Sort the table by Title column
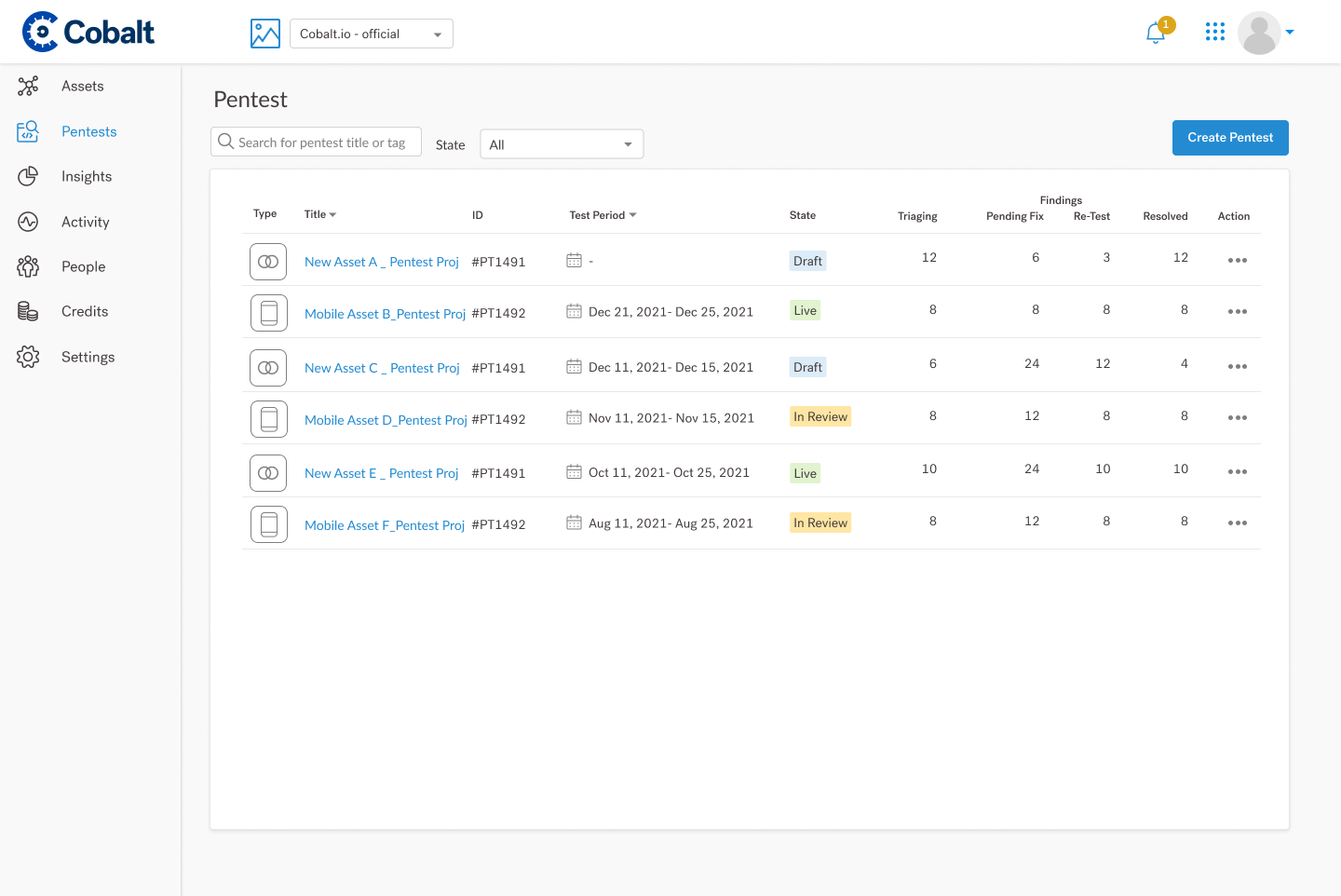1341x896 pixels. click(x=319, y=213)
